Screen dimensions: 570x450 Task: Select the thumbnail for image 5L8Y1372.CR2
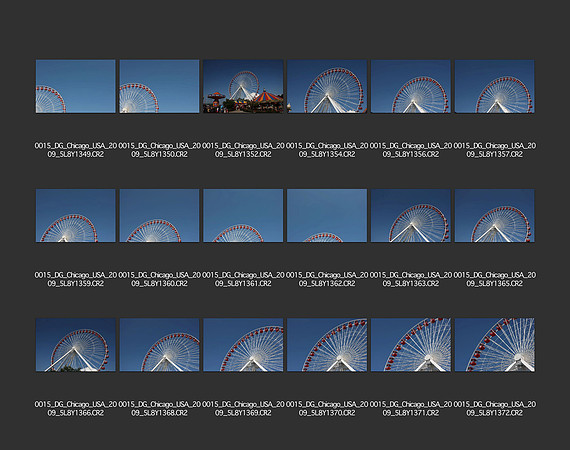click(x=494, y=345)
